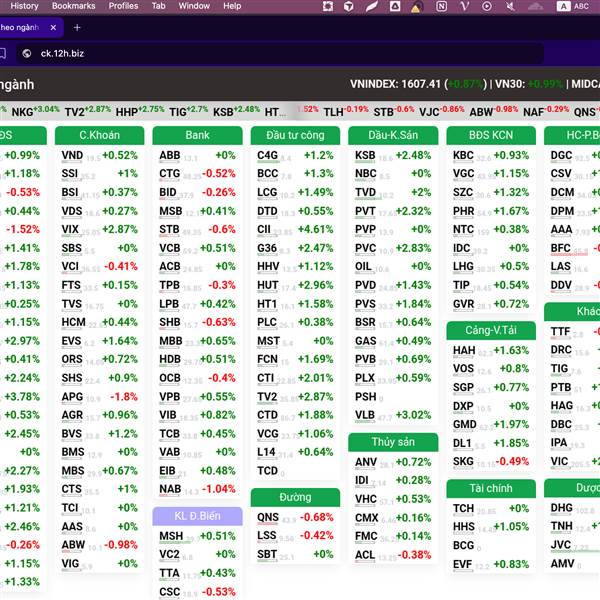Click HHP +2.75% in the ticker strip
Viewport: 600px width, 600px height.
pyautogui.click(x=140, y=111)
